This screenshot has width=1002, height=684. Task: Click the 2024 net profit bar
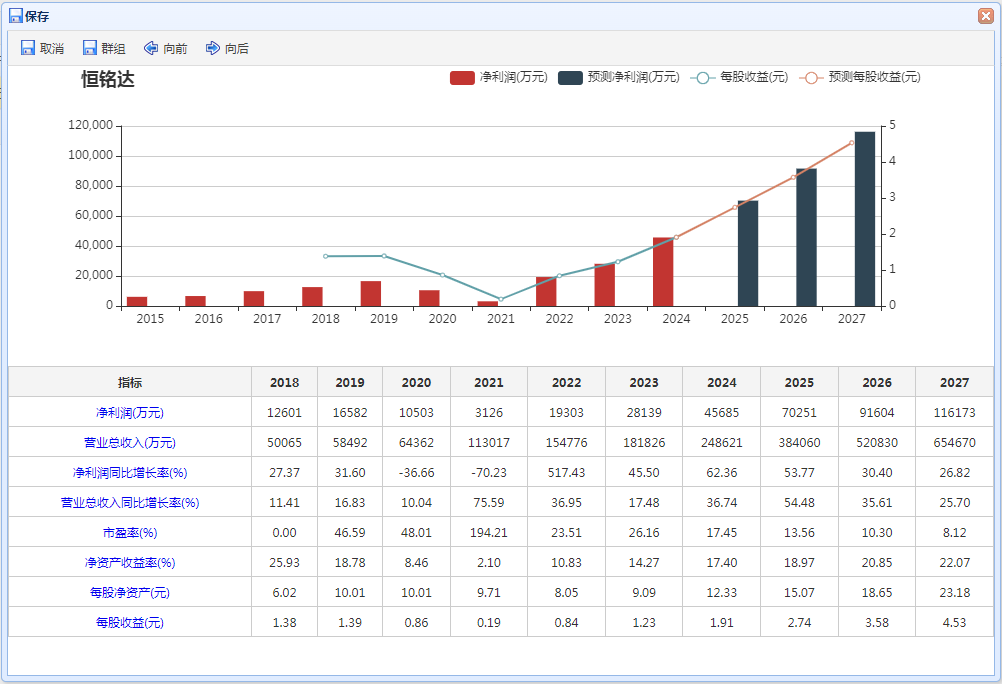click(663, 272)
